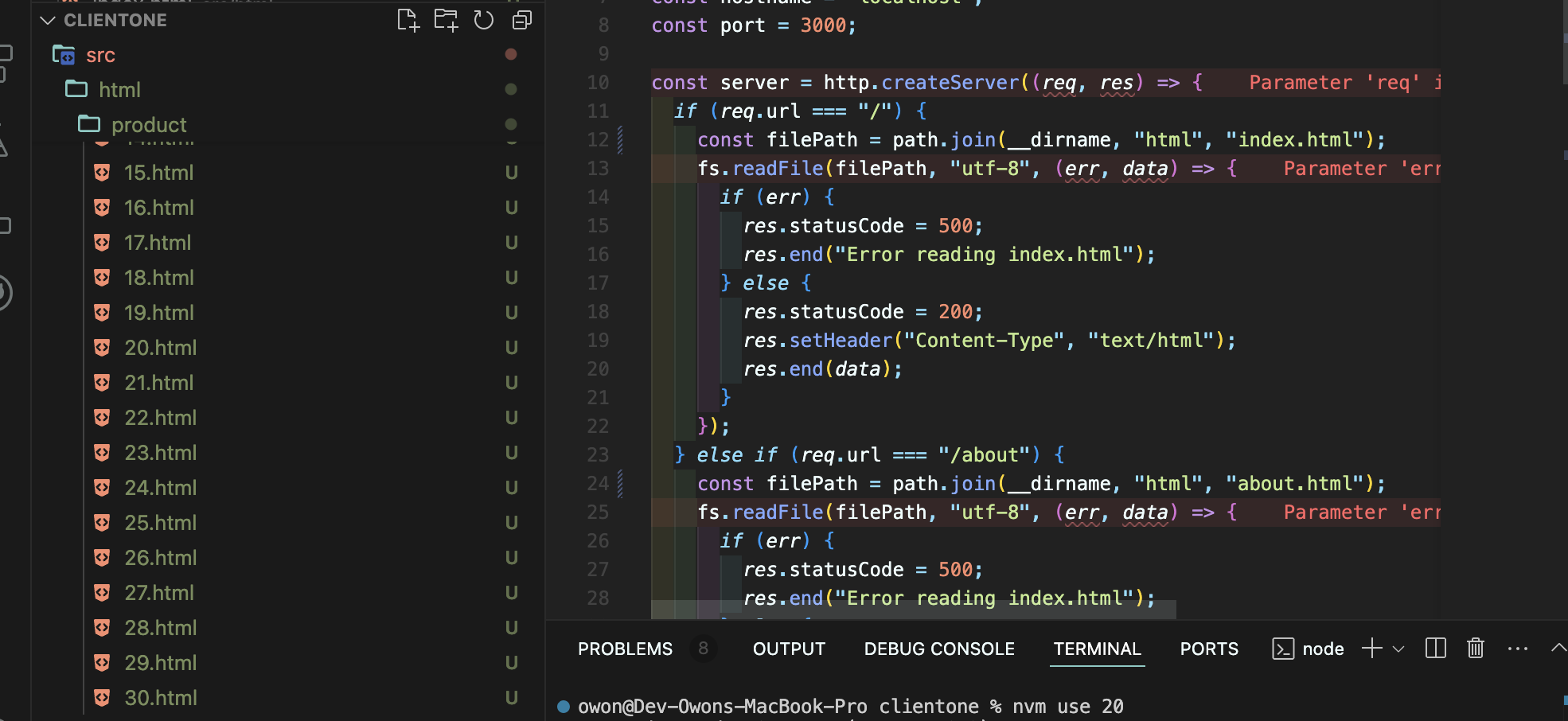The image size is (1568, 721).
Task: Collapse the product folder
Action: [149, 125]
